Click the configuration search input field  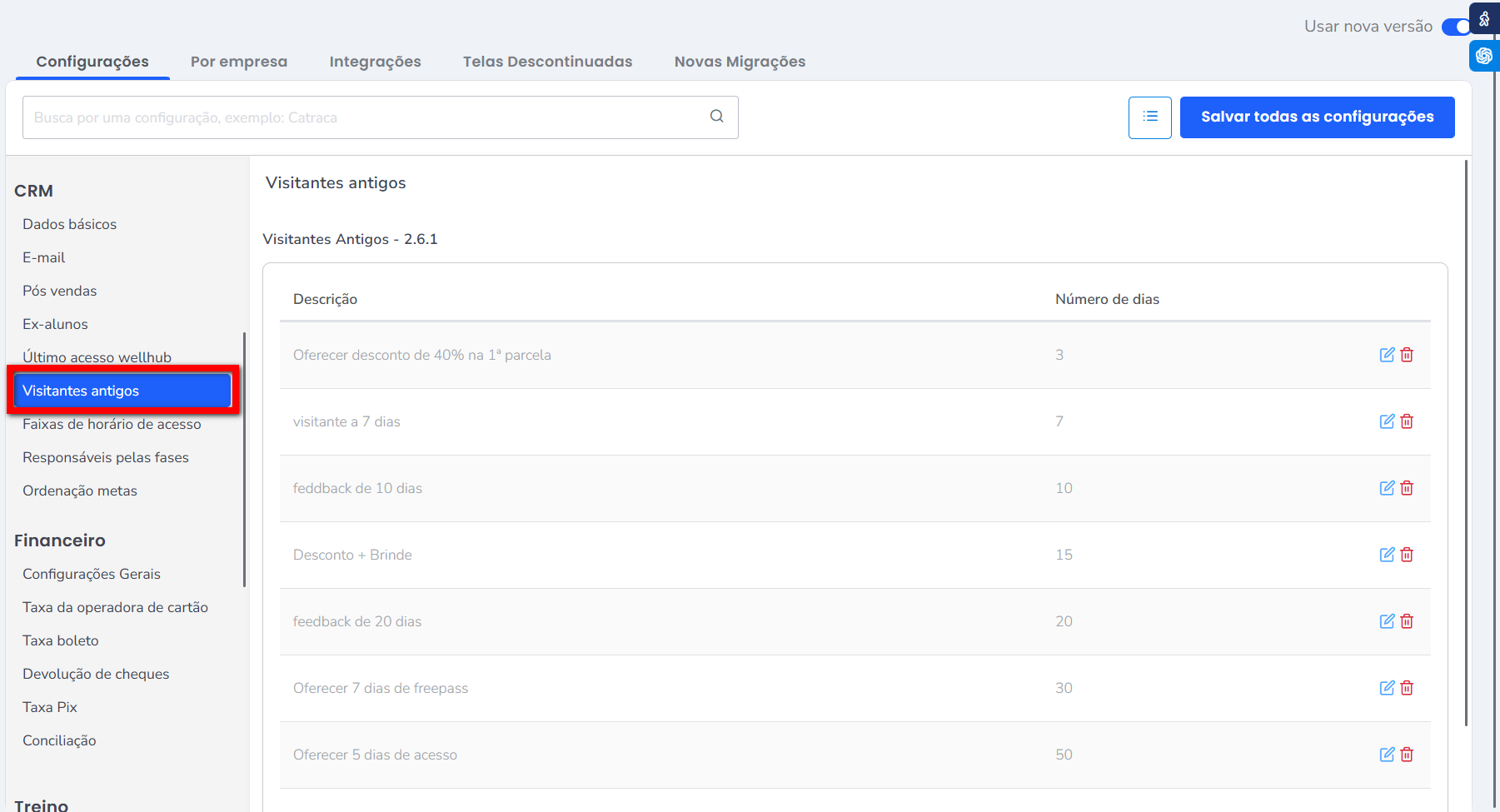coord(366,117)
